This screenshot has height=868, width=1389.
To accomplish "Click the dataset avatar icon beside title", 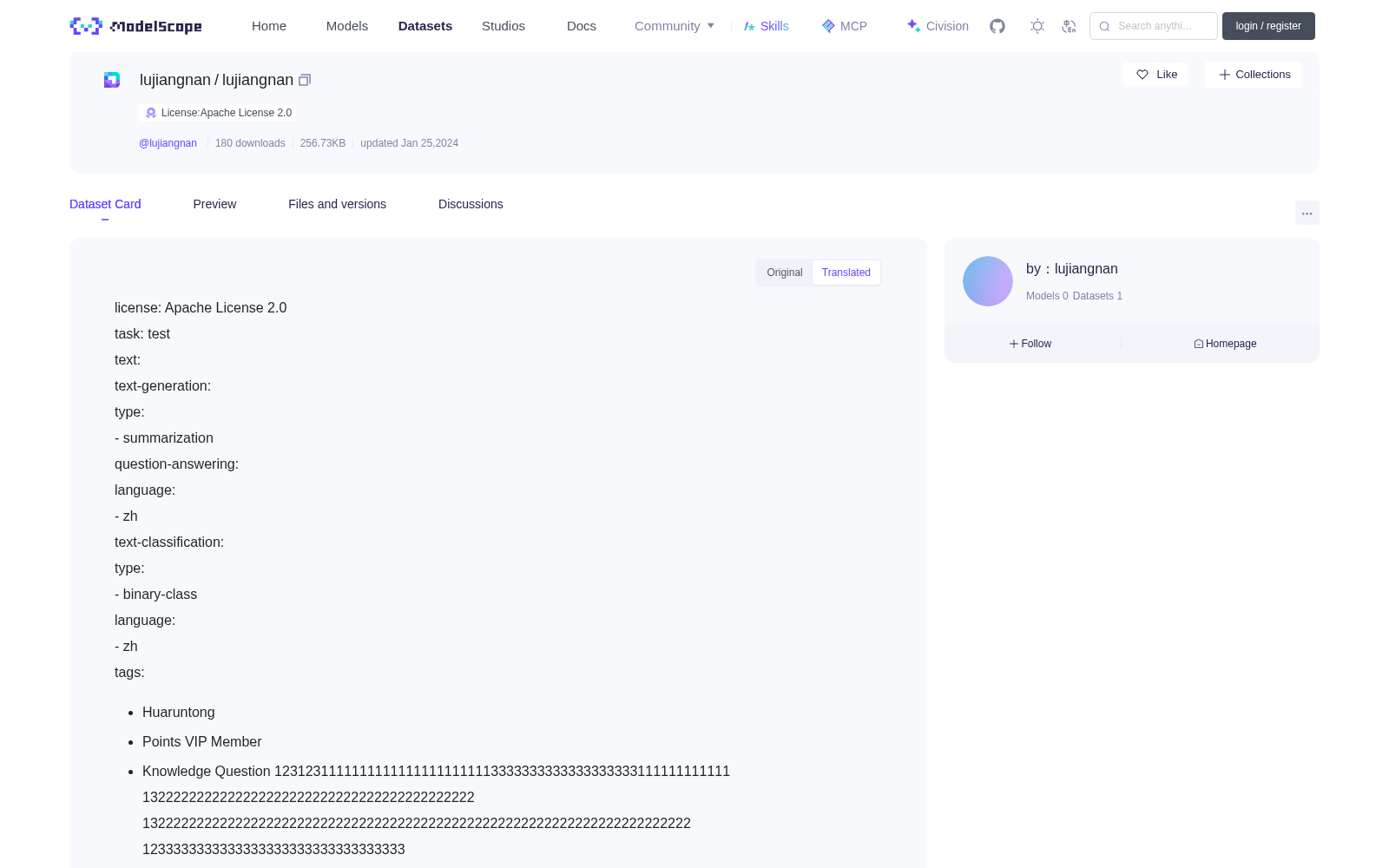I will point(112,80).
